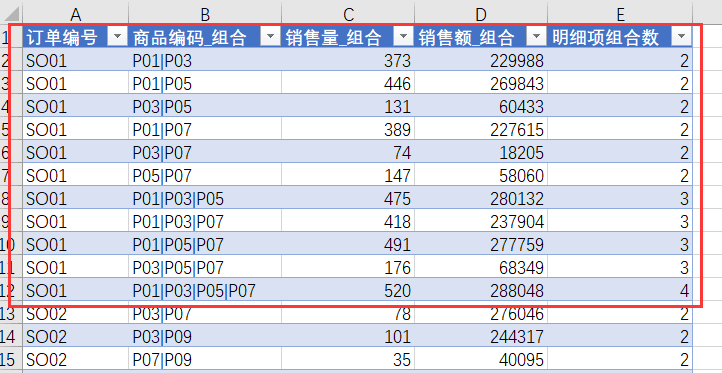The height and width of the screenshot is (373, 722).
Task: Select column E header
Action: [620, 14]
